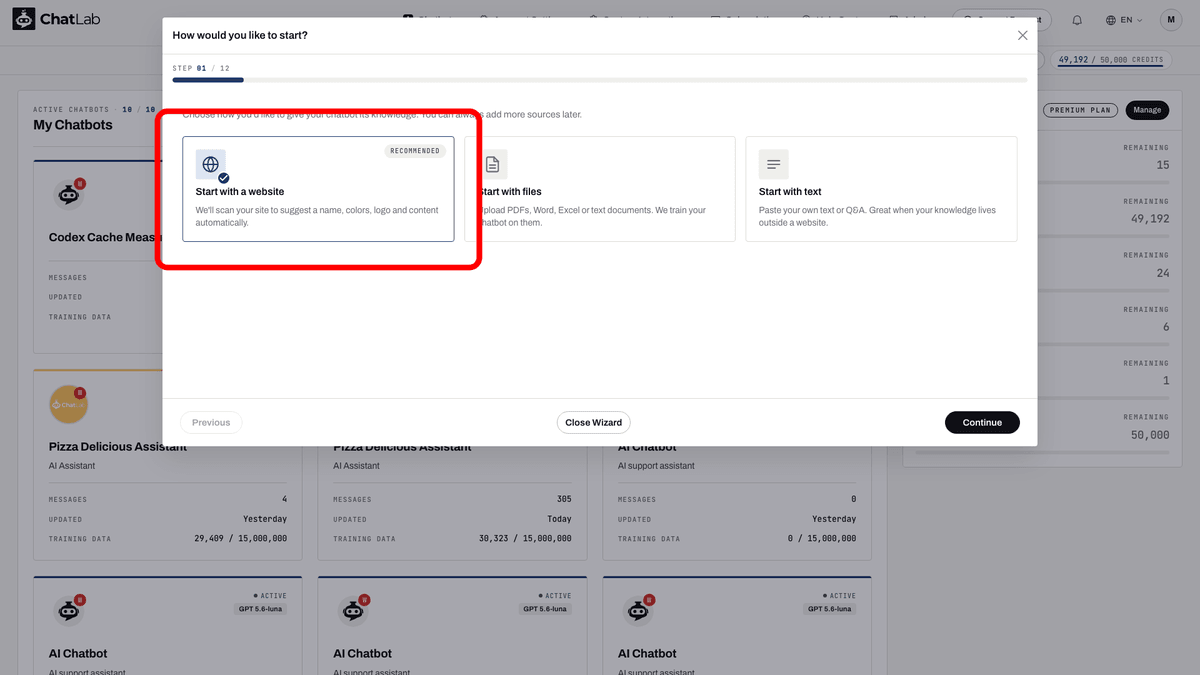Click the Continue button

point(982,422)
